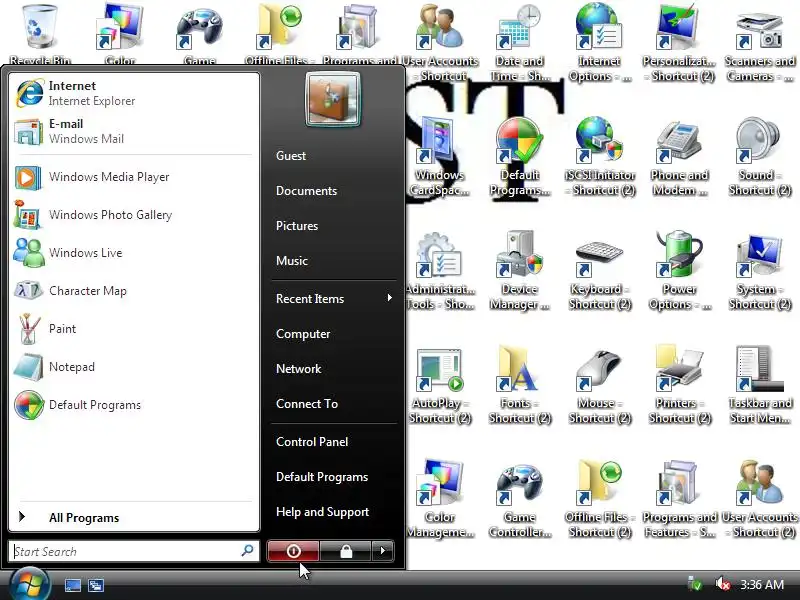
Task: Select Printers Shortcut (2) icon
Action: click(x=679, y=385)
